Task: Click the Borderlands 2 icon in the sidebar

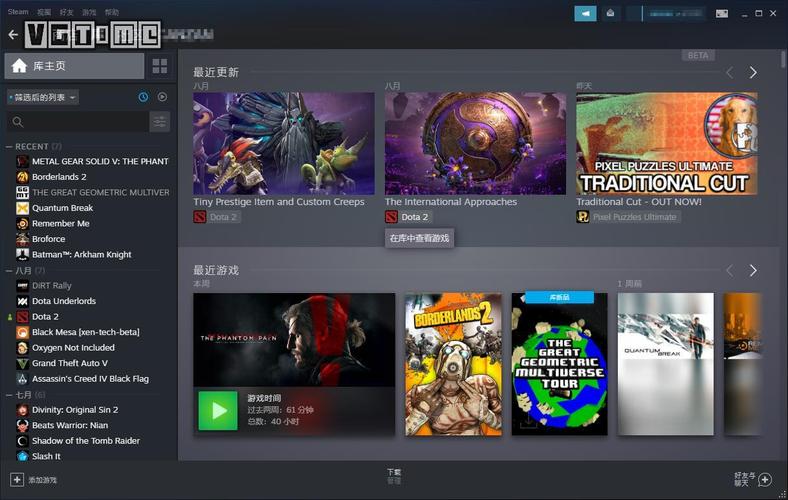Action: [23, 177]
